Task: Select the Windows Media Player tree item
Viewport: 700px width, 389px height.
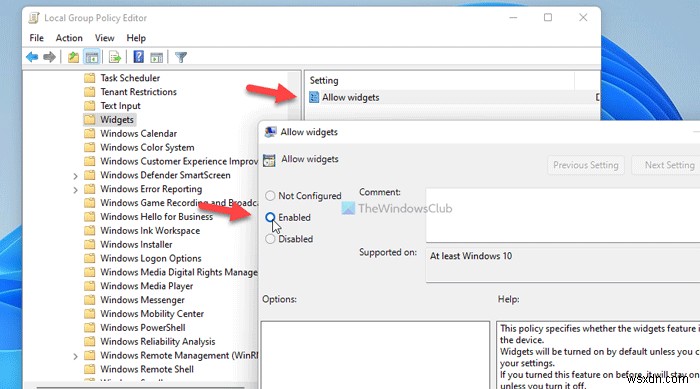Action: pyautogui.click(x=146, y=286)
